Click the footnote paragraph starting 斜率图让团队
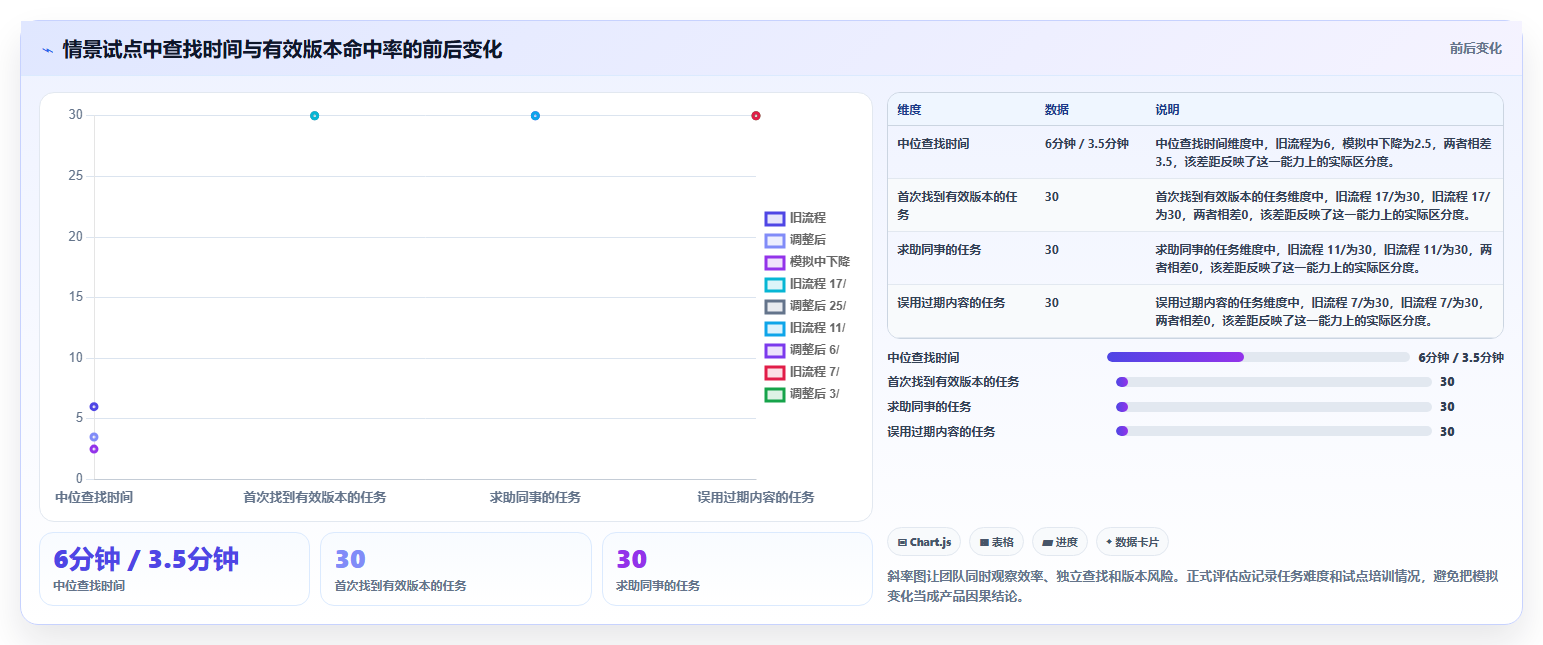The width and height of the screenshot is (1543, 645). (1192, 586)
